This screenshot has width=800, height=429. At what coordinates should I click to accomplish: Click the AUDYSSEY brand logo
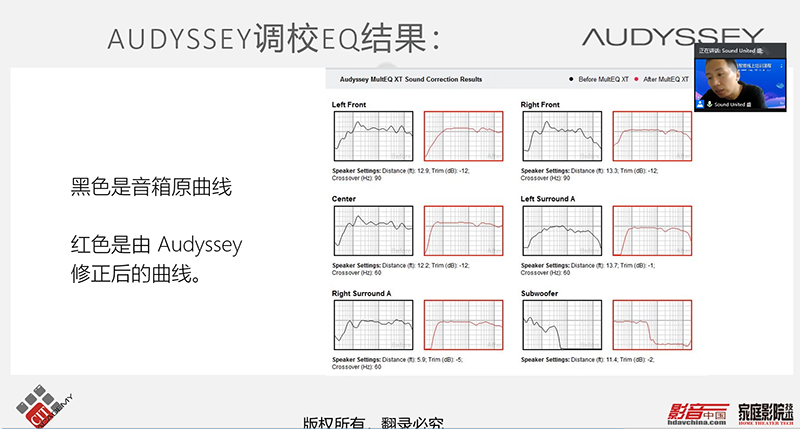672,37
